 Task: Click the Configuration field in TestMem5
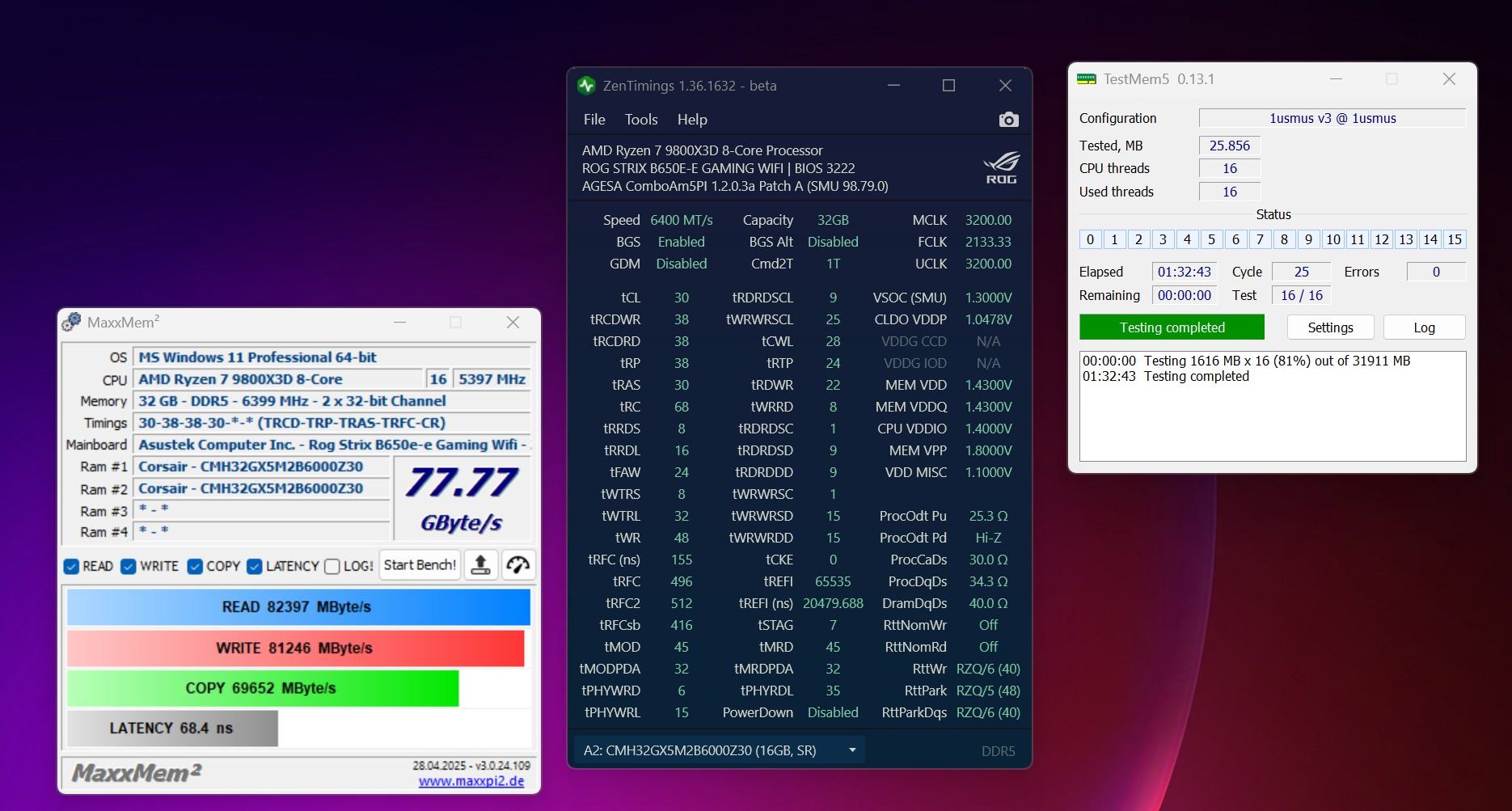point(1333,118)
